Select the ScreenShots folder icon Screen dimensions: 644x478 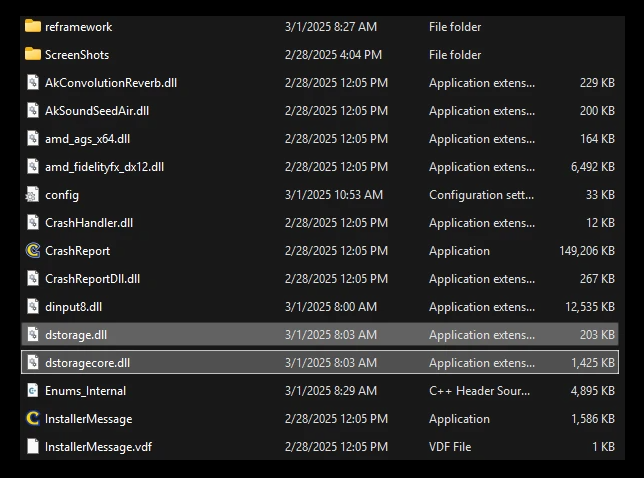(x=32, y=55)
